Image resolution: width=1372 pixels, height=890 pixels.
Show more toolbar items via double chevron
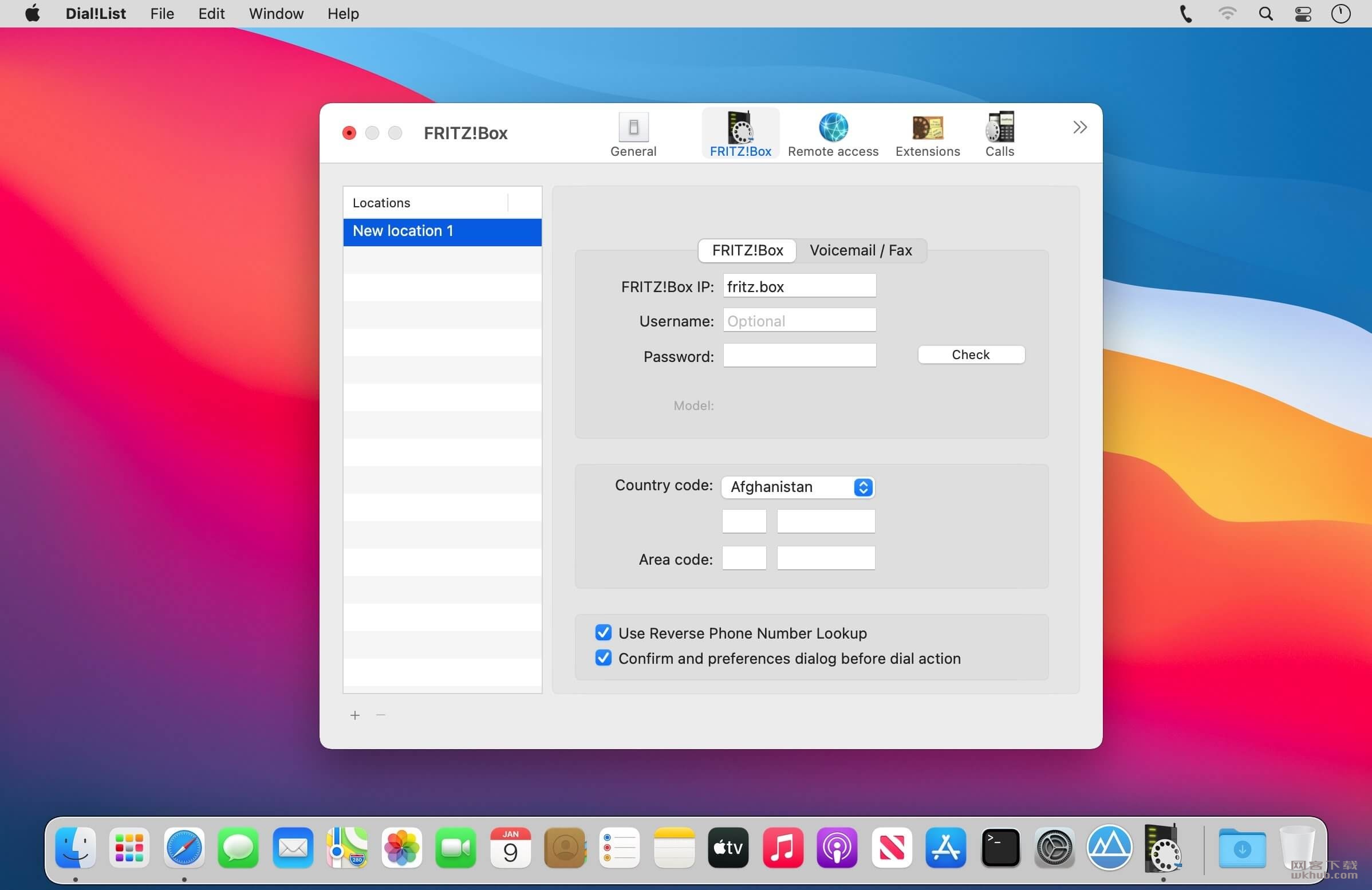coord(1080,127)
